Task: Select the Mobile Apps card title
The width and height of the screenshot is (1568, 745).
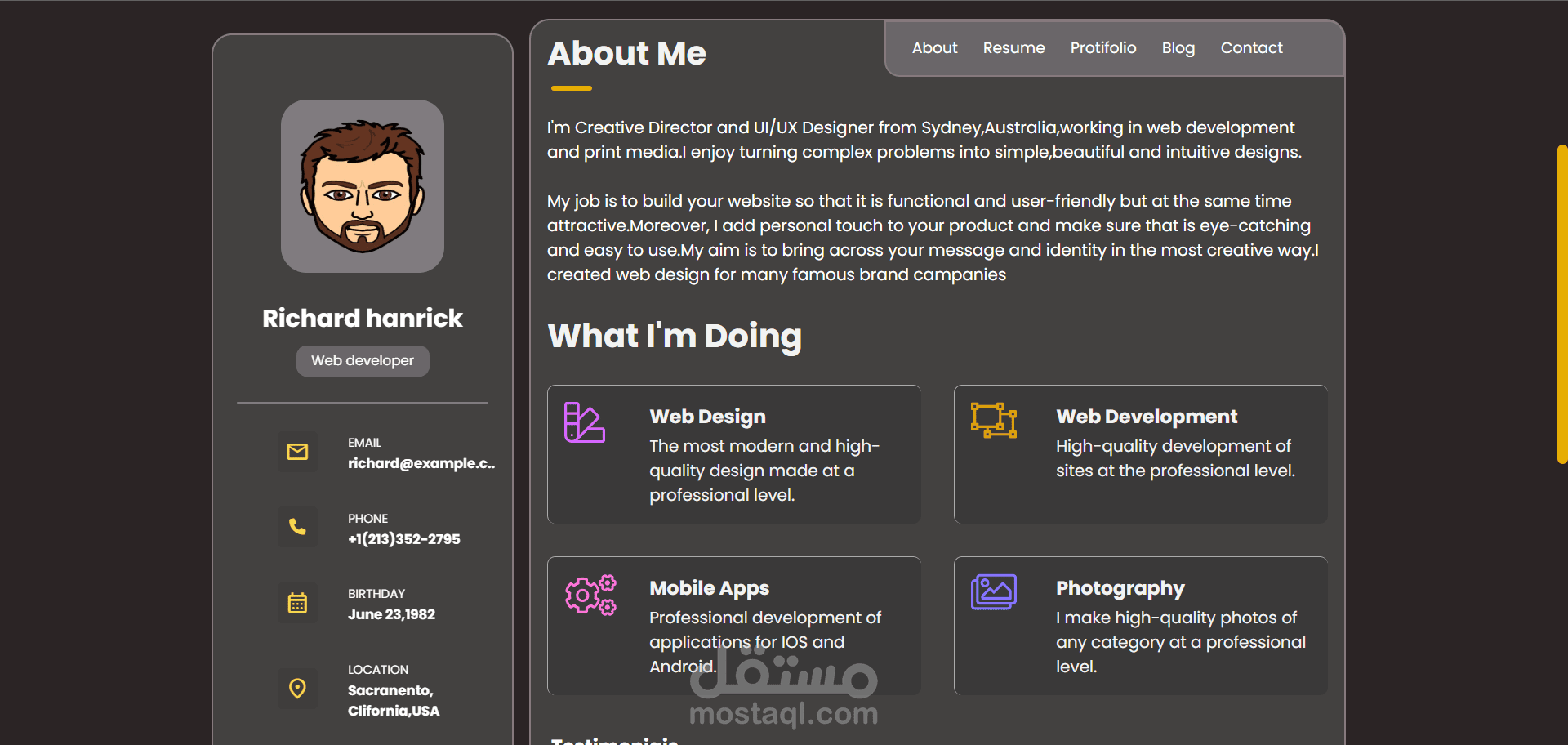Action: (x=709, y=588)
